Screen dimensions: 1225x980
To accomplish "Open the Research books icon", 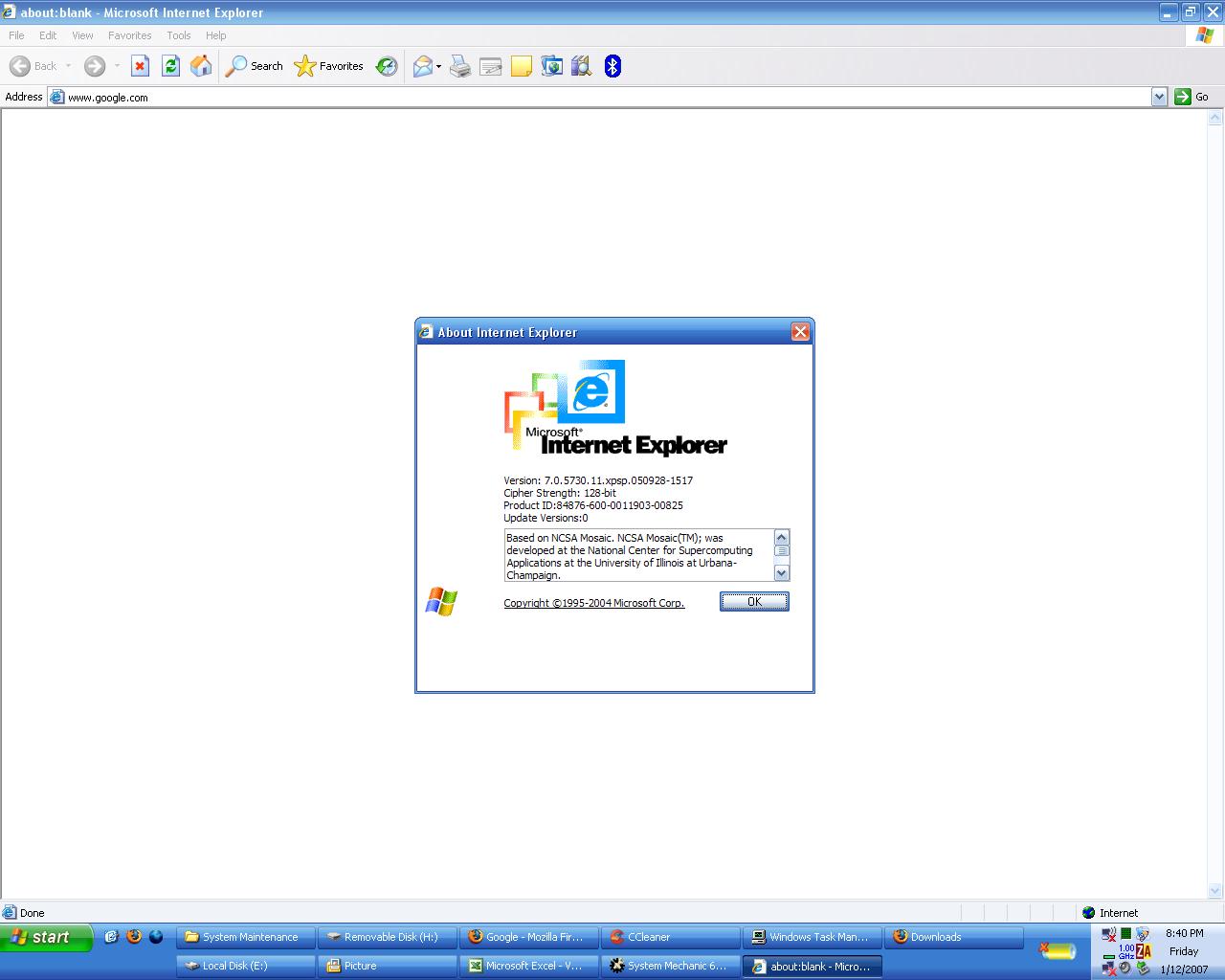I will [581, 66].
